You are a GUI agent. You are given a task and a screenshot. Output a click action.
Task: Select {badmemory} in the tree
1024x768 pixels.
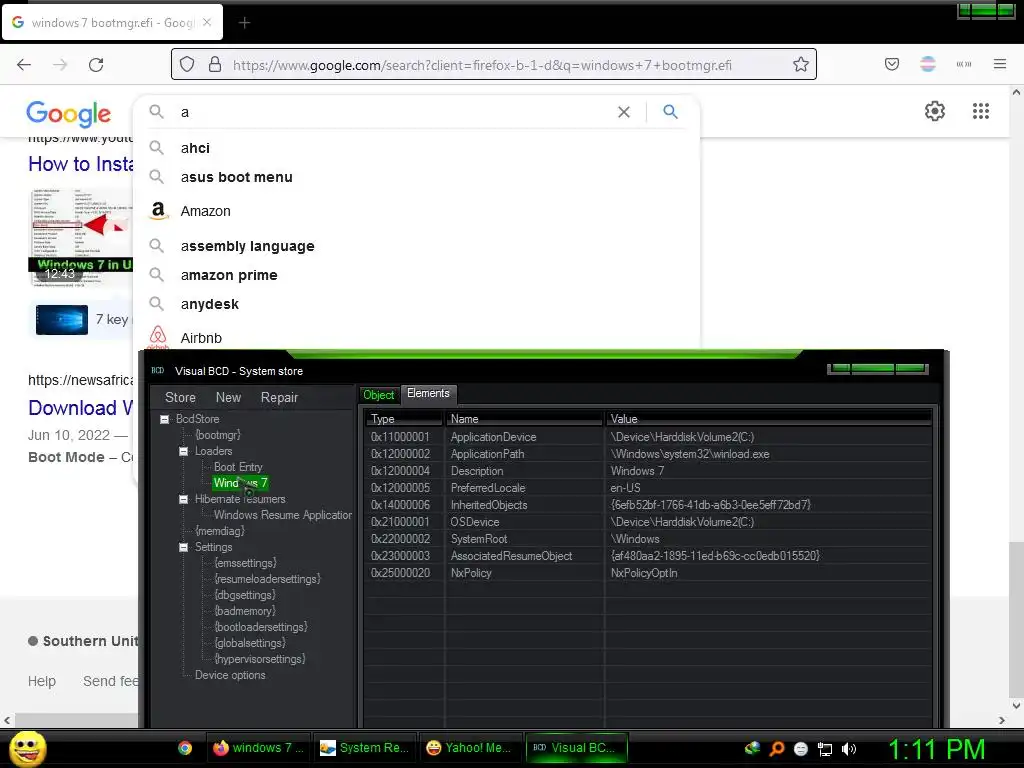pos(245,611)
